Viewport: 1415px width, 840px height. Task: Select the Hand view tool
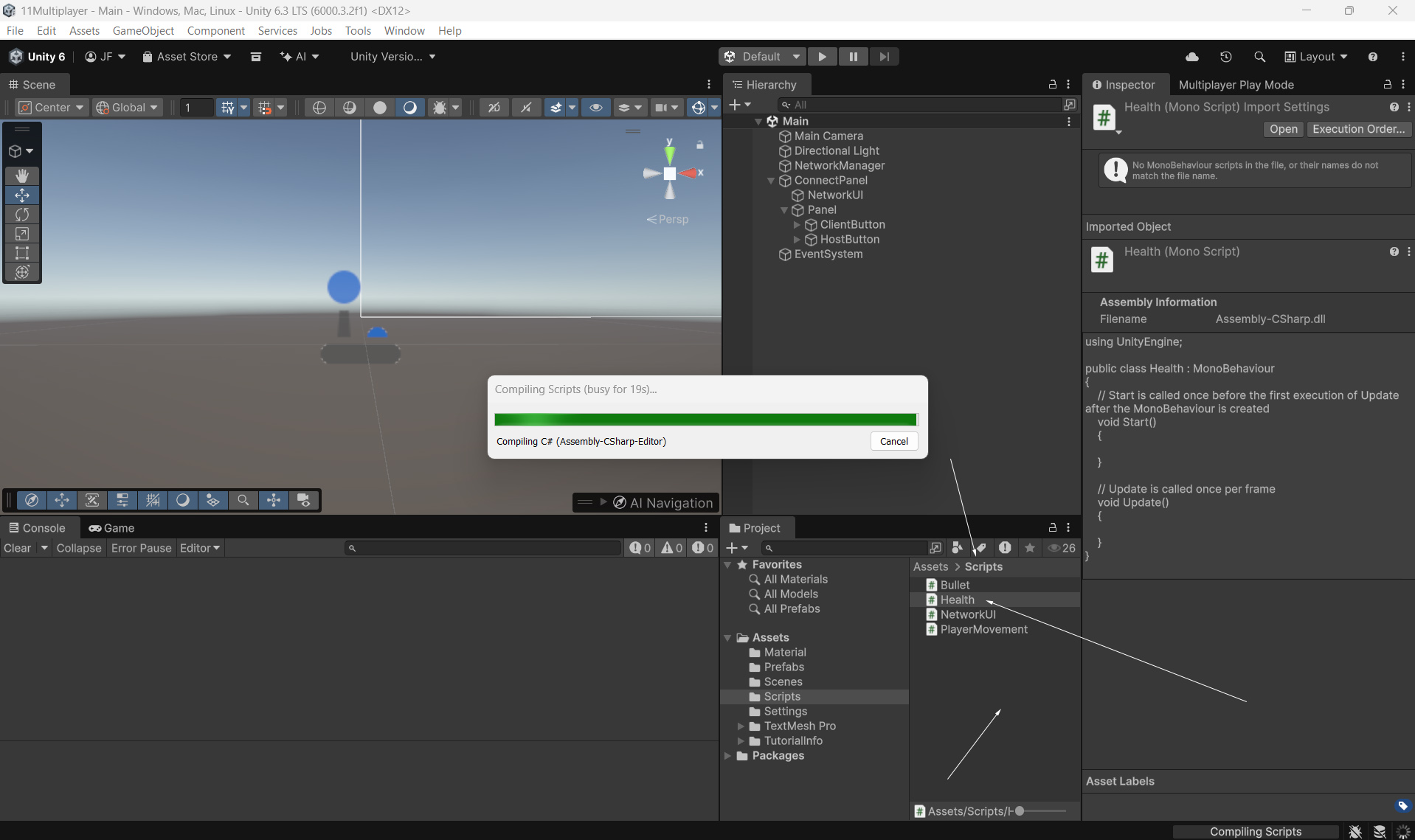[22, 176]
